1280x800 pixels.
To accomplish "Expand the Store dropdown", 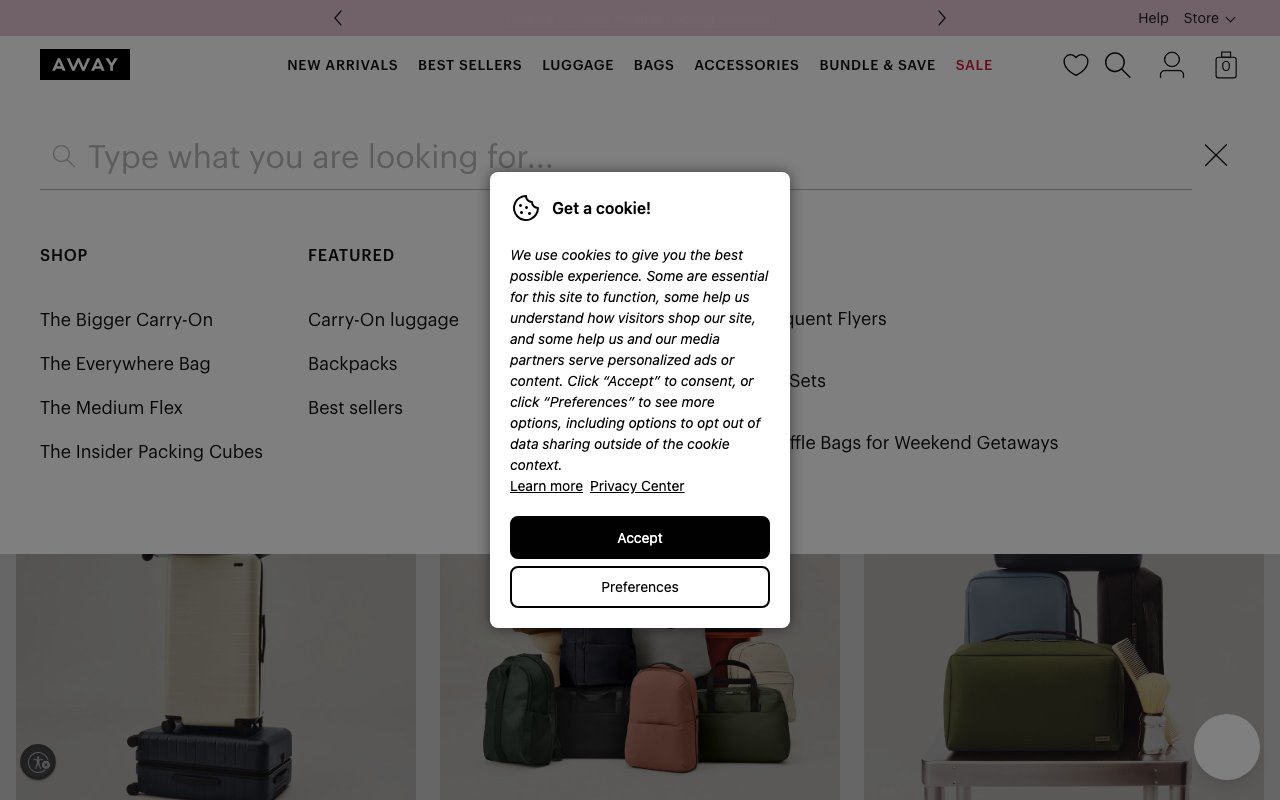I will [x=1209, y=18].
